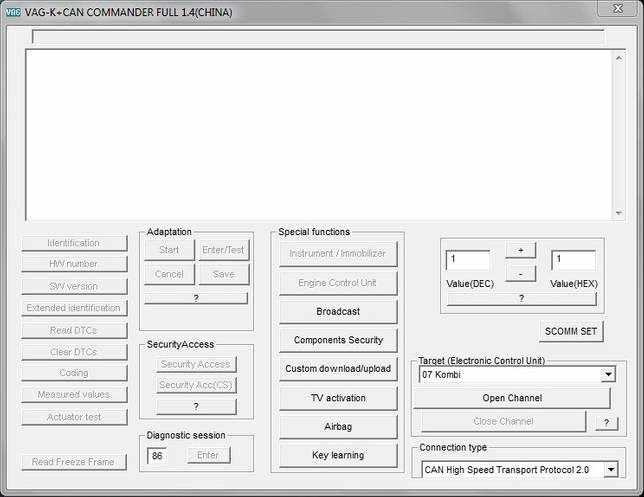Viewport: 644px width, 497px height.
Task: Open Engine Control Unit function
Action: 338,283
